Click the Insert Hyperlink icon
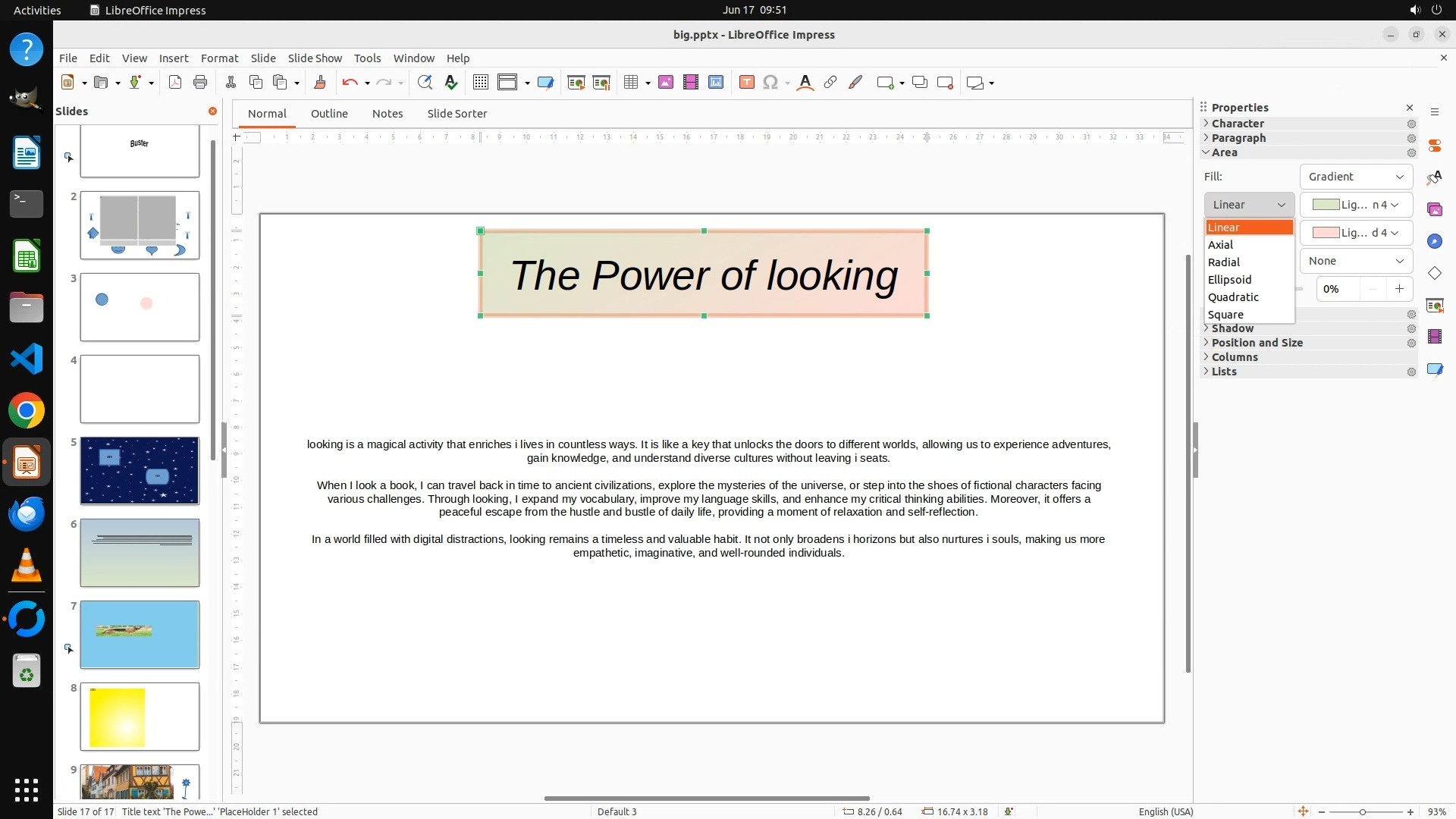The width and height of the screenshot is (1456, 819). point(830,83)
